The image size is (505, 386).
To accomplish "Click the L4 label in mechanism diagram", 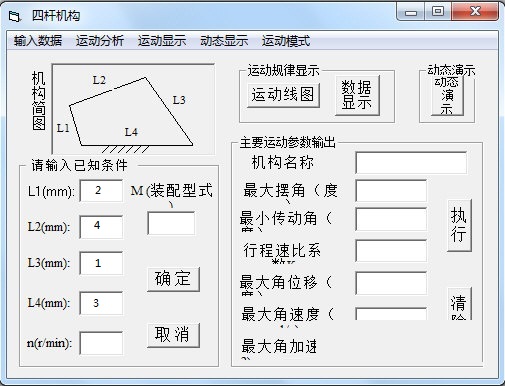I will coord(131,132).
